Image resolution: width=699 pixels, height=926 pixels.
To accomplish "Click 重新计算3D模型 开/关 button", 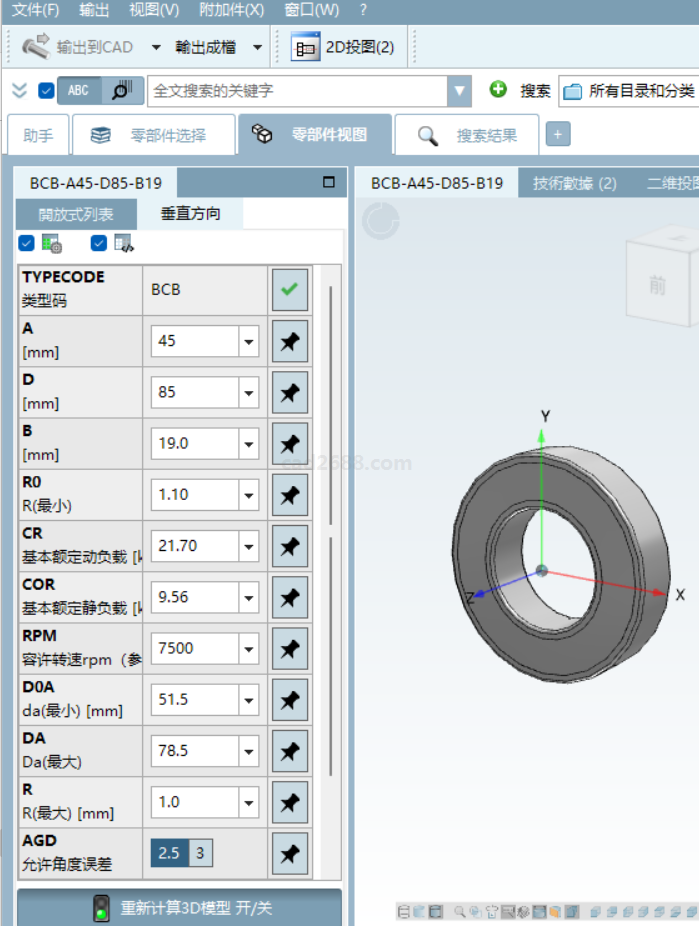I will click(179, 908).
